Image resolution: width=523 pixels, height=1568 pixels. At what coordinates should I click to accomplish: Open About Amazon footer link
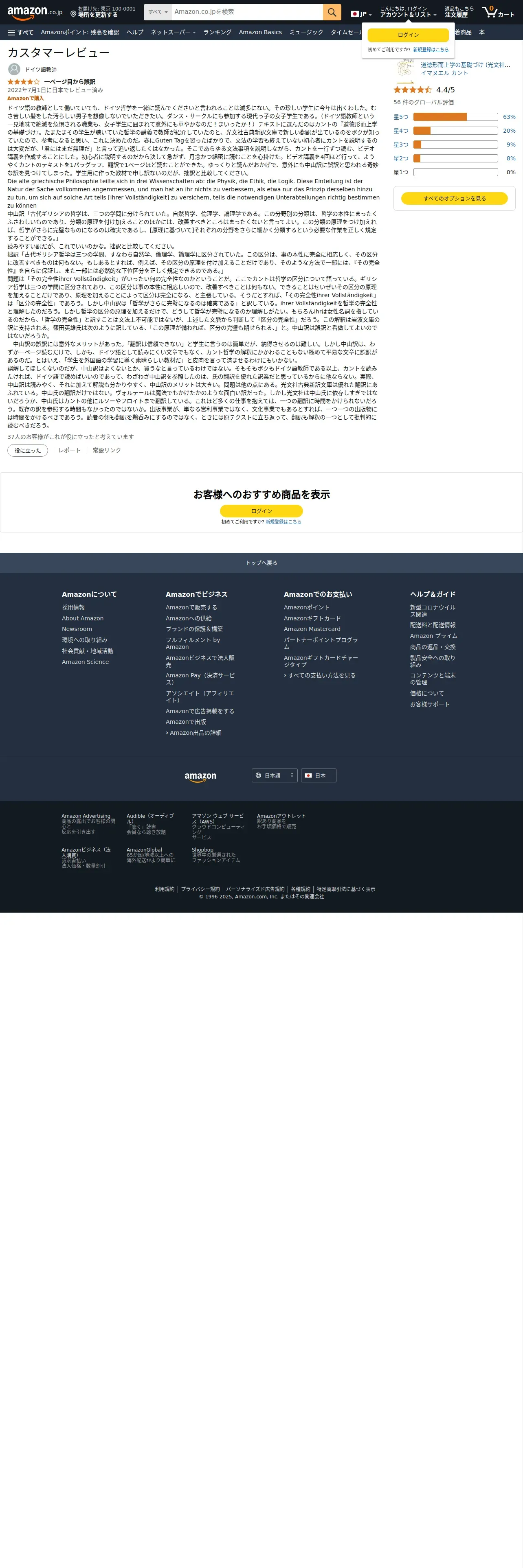[83, 618]
